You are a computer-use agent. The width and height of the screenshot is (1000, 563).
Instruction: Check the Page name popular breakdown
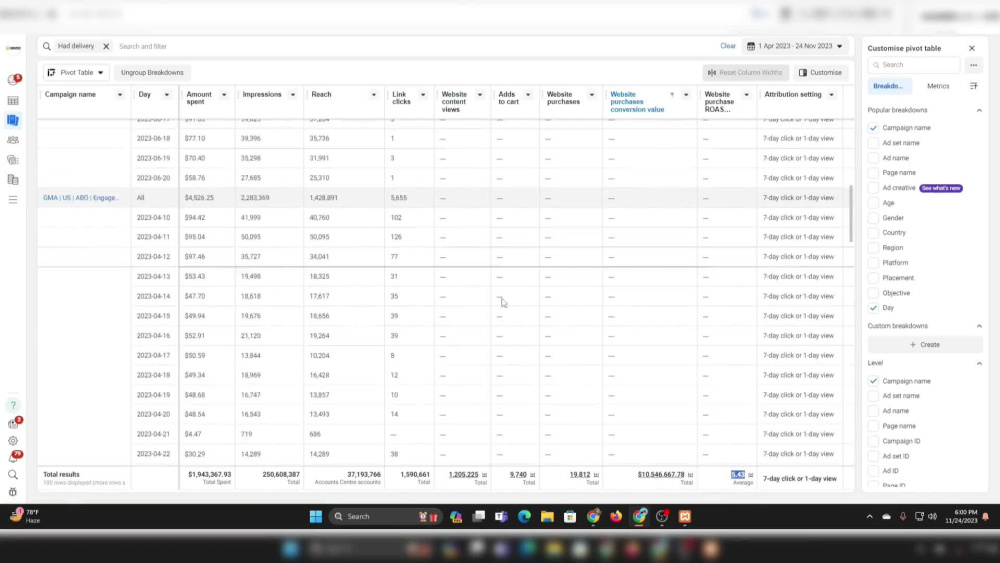coord(873,173)
